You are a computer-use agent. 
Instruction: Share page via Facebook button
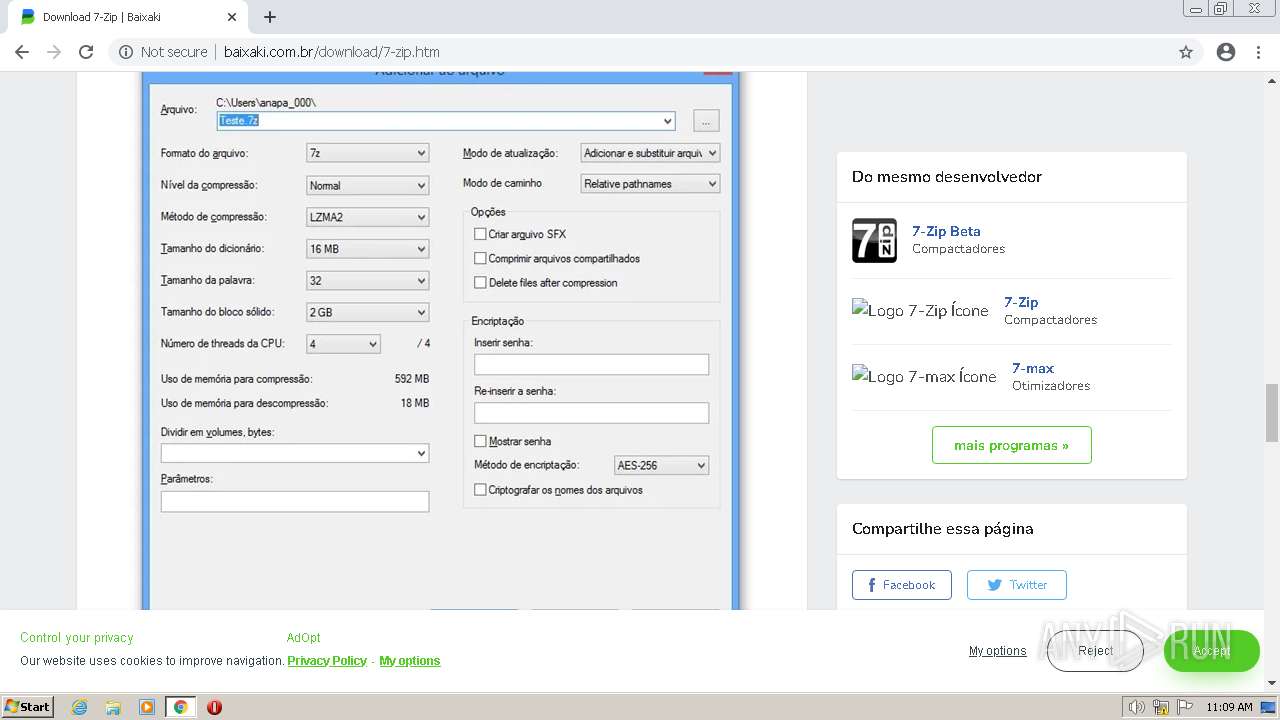tap(902, 585)
